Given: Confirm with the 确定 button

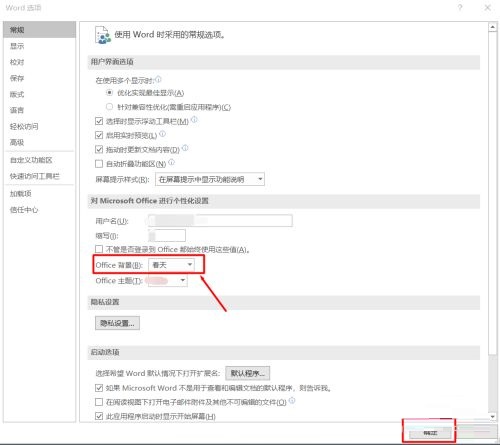Looking at the screenshot, I should pyautogui.click(x=430, y=433).
